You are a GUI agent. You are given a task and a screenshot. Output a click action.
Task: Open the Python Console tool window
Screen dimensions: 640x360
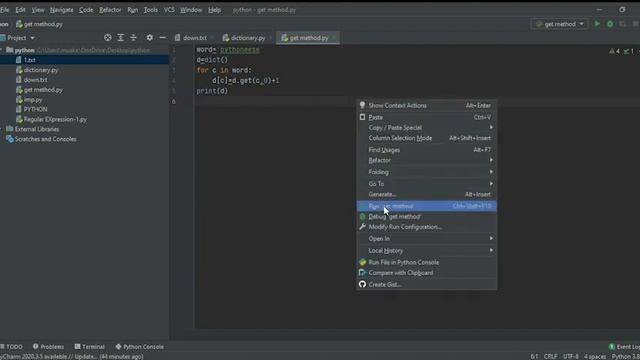[x=140, y=347]
